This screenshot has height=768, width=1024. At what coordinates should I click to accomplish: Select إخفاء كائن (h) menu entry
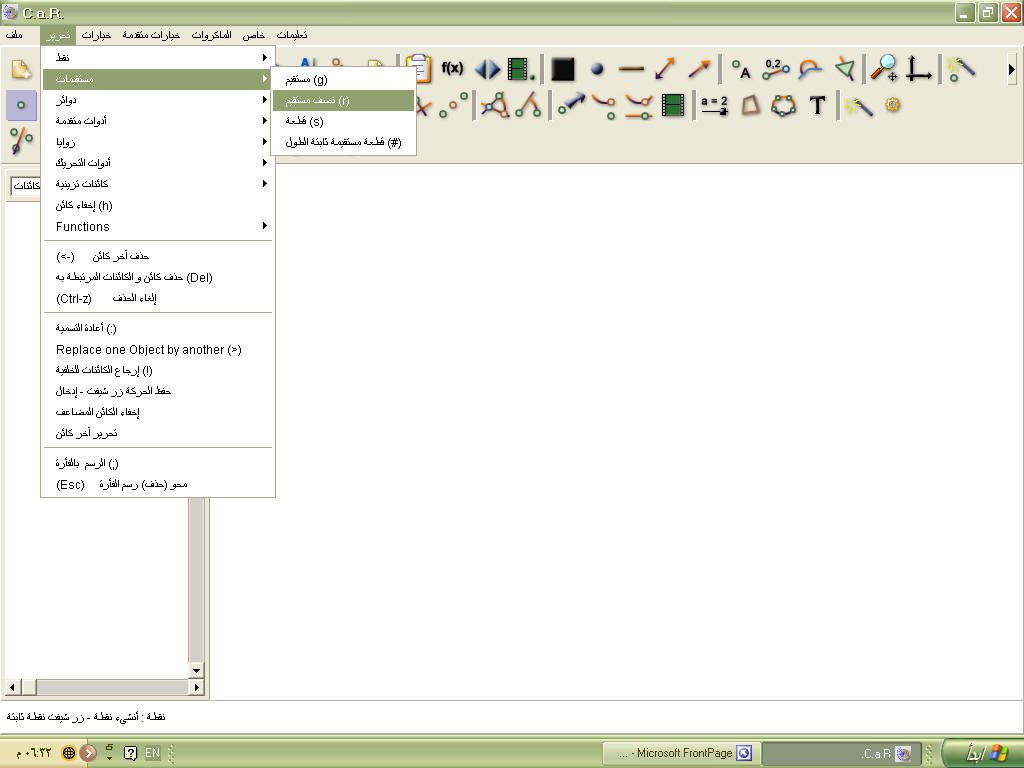click(157, 205)
